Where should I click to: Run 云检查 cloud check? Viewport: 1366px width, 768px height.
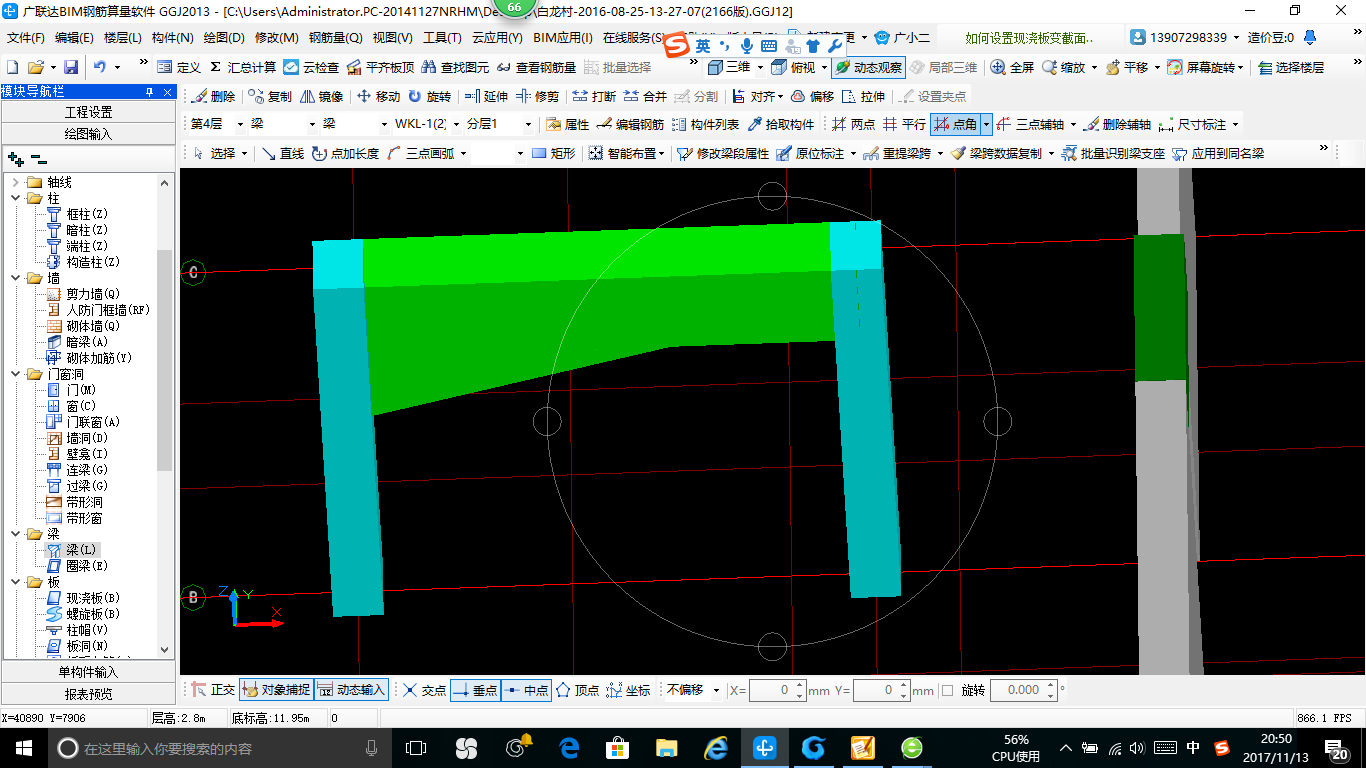coord(311,67)
